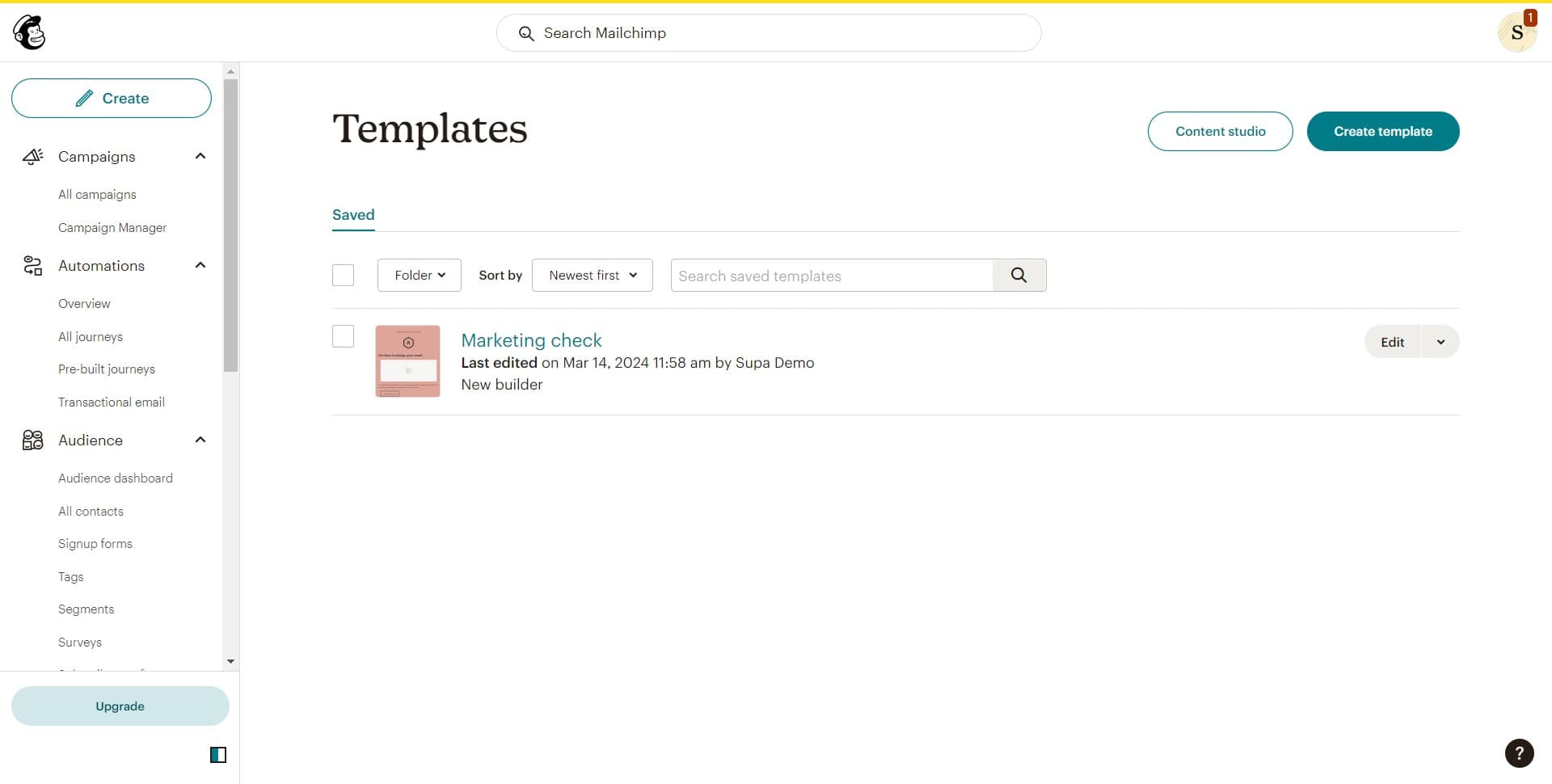Open the Folder dropdown filter
The image size is (1552, 784).
(x=419, y=276)
